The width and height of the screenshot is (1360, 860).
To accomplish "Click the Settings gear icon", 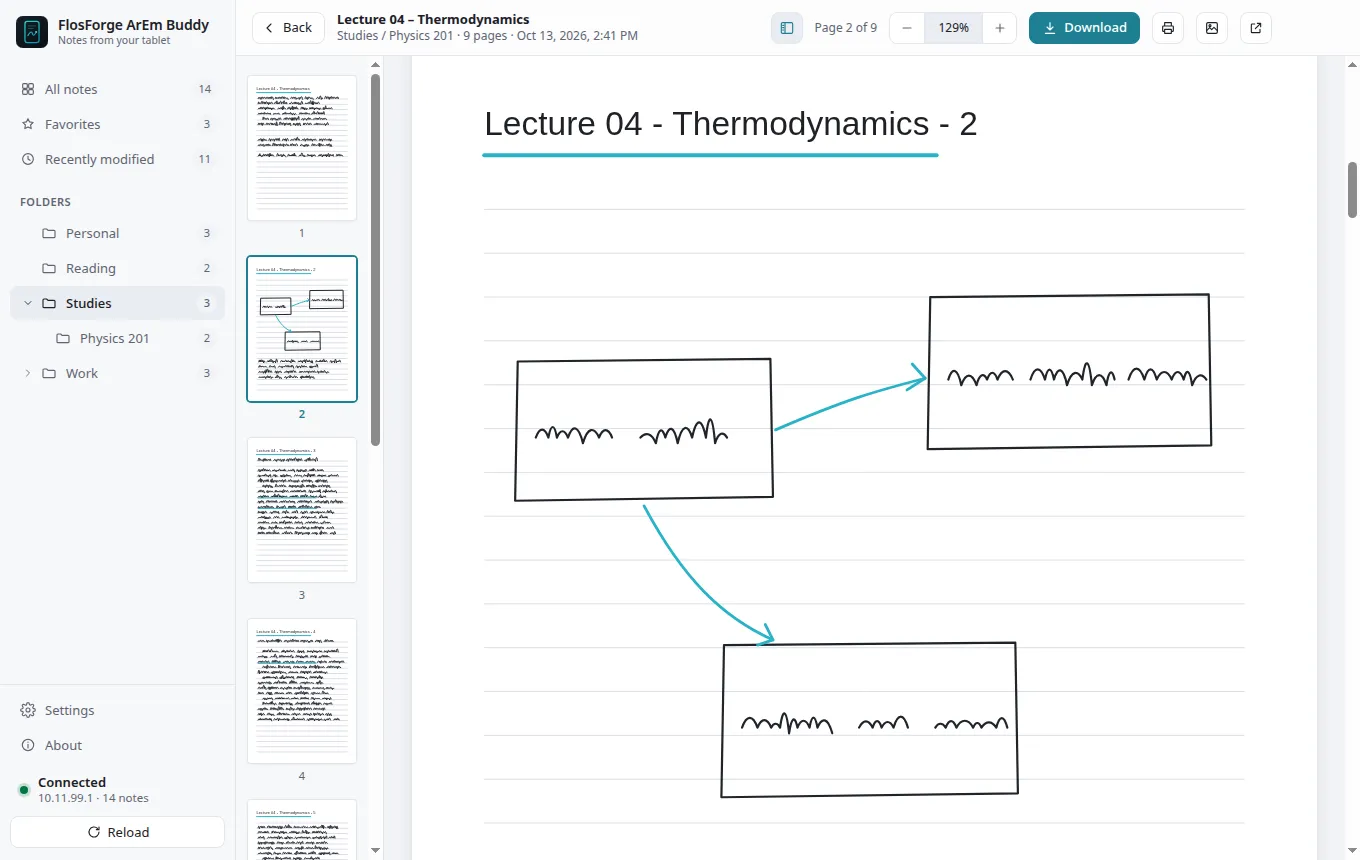I will [28, 710].
